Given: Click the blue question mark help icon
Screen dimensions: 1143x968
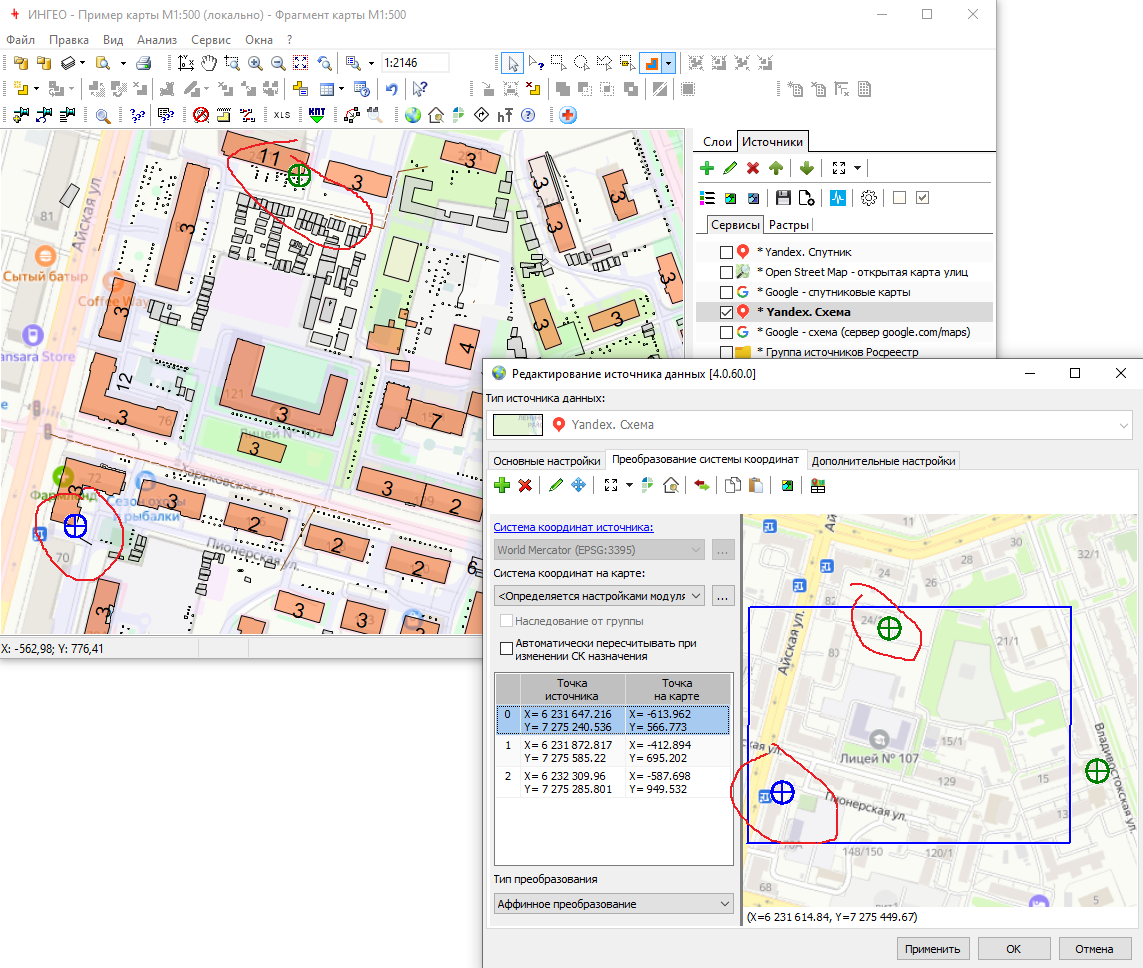Looking at the screenshot, I should (528, 115).
